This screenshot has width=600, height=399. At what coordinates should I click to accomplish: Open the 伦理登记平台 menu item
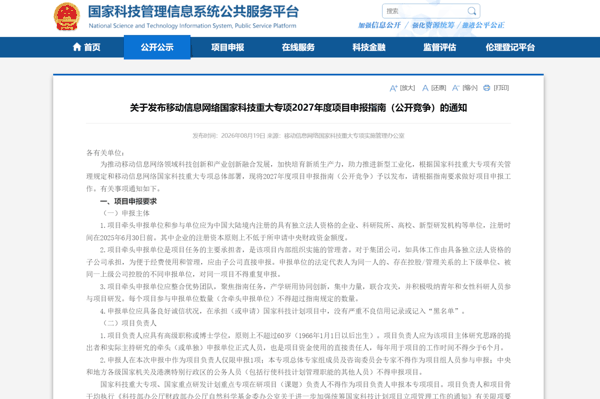point(510,47)
